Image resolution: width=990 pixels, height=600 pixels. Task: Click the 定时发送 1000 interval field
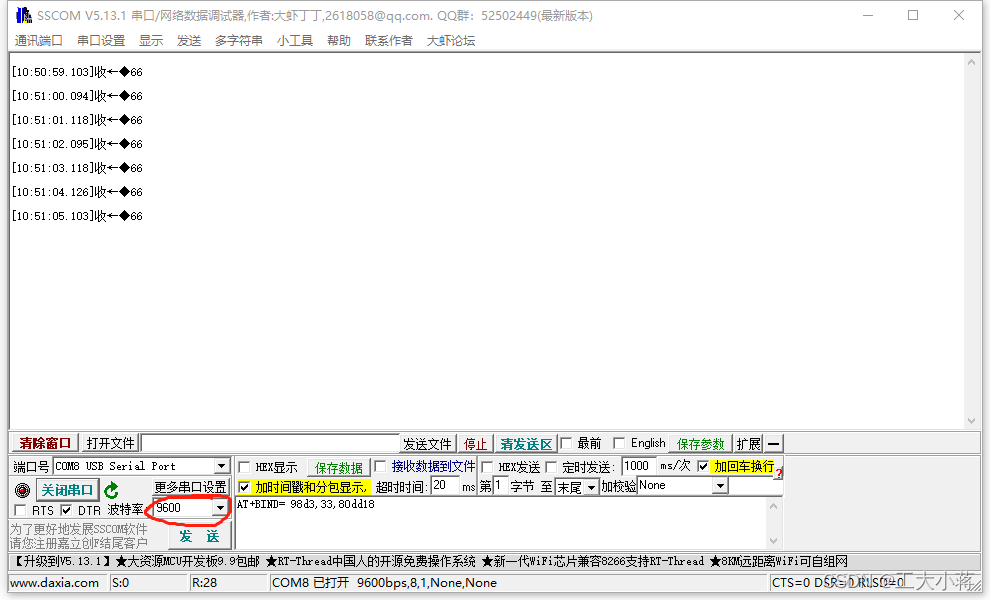[638, 466]
